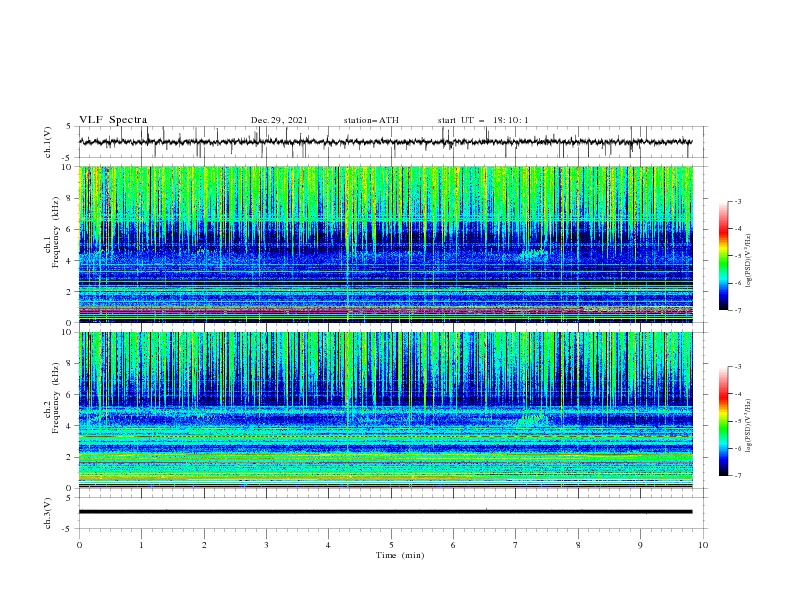Screen dimensions: 792x612
Task: Click the '8' kHz tick on ch.2 spectrogram
Action: pos(70,364)
